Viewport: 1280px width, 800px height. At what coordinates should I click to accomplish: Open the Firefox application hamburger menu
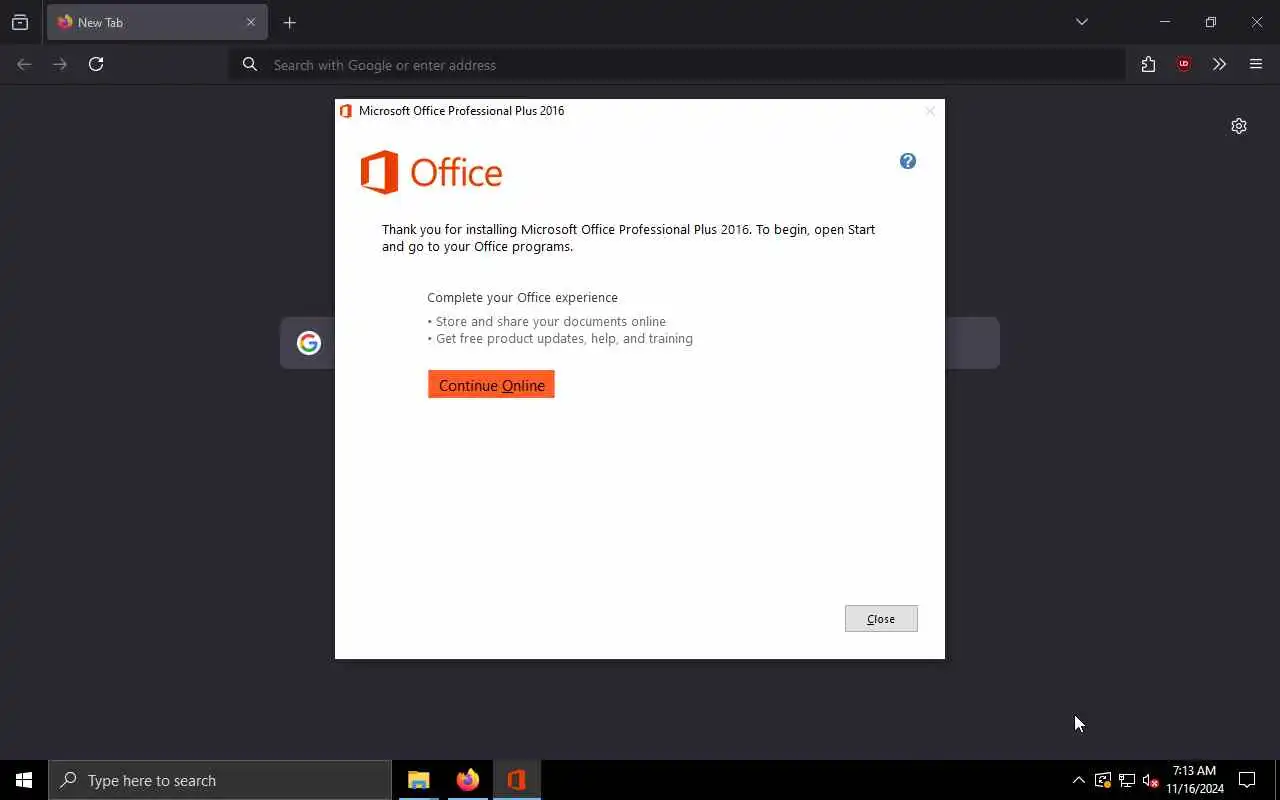coord(1256,64)
